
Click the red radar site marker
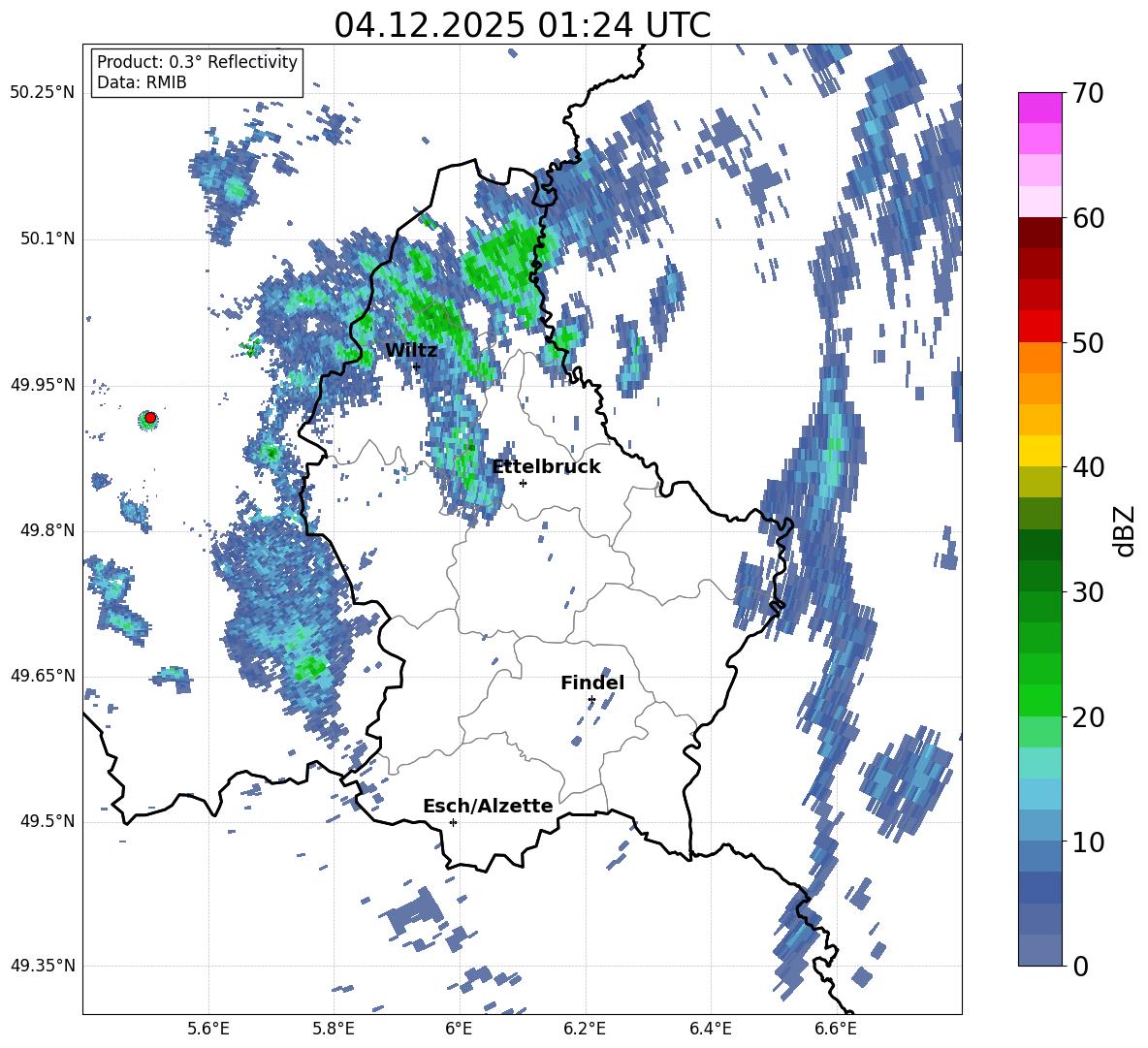click(150, 418)
